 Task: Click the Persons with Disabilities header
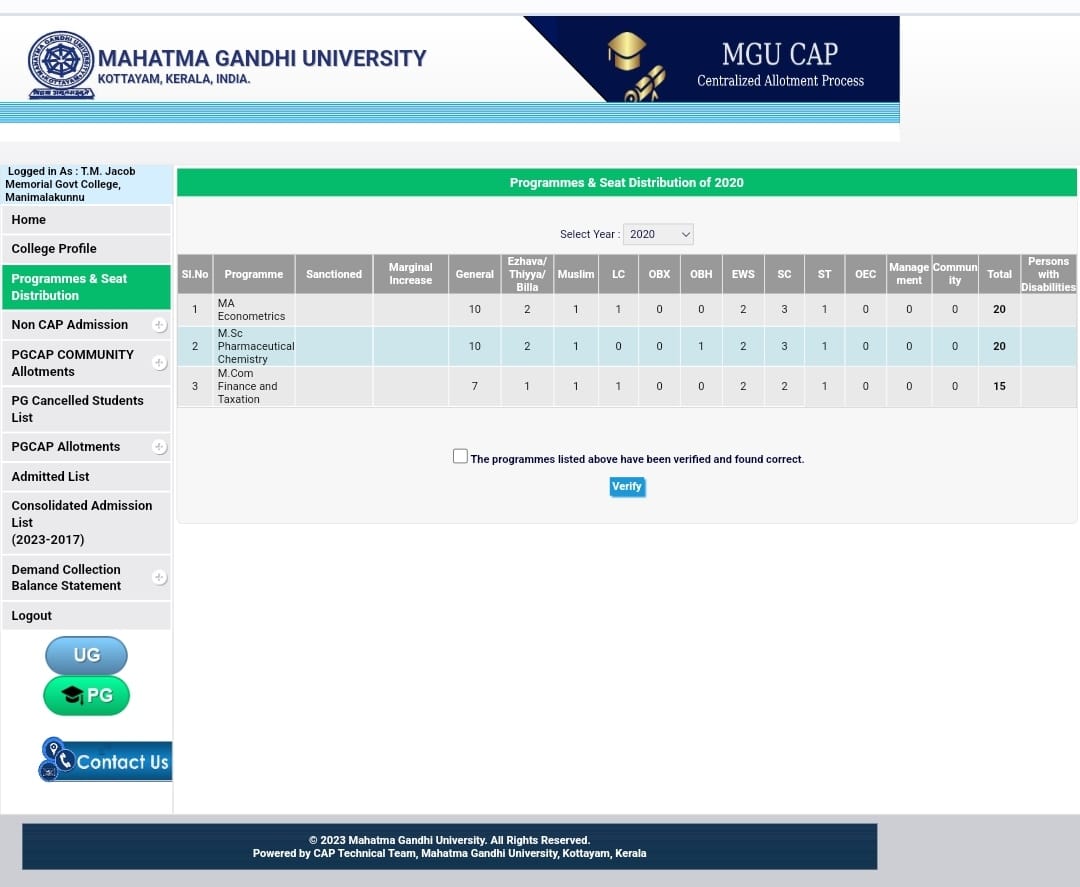[1048, 274]
